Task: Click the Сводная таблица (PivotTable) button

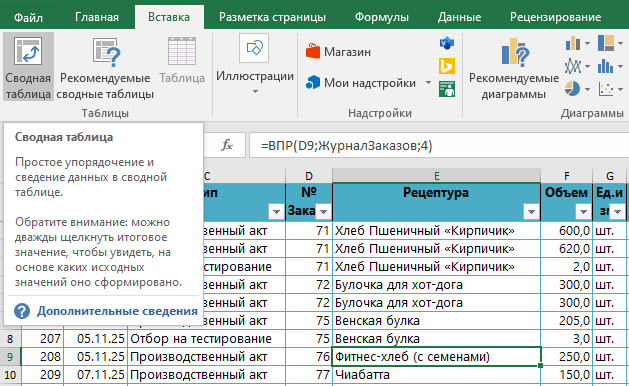Action: [28, 67]
